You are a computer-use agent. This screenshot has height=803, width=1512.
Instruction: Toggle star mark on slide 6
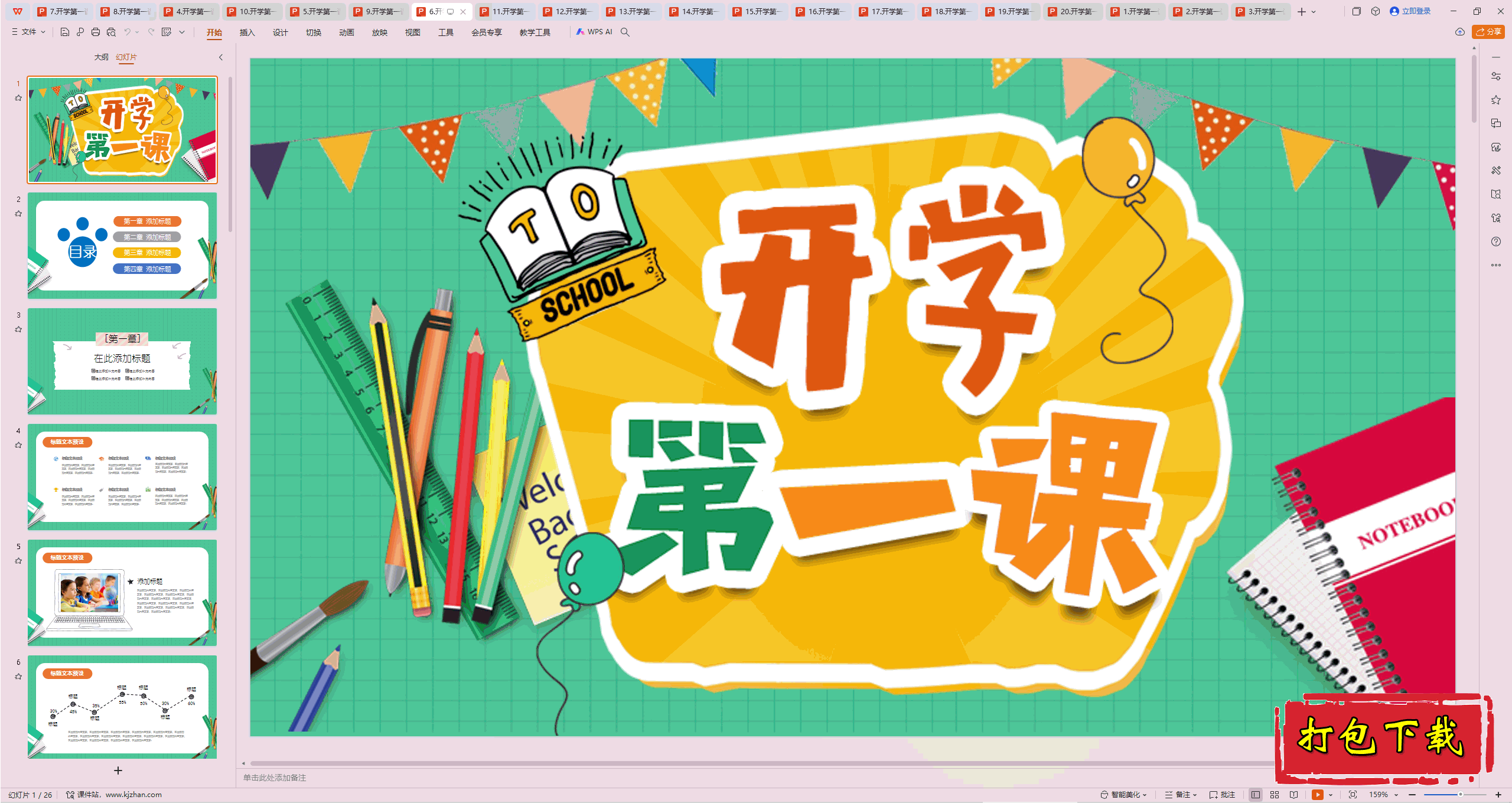point(18,677)
